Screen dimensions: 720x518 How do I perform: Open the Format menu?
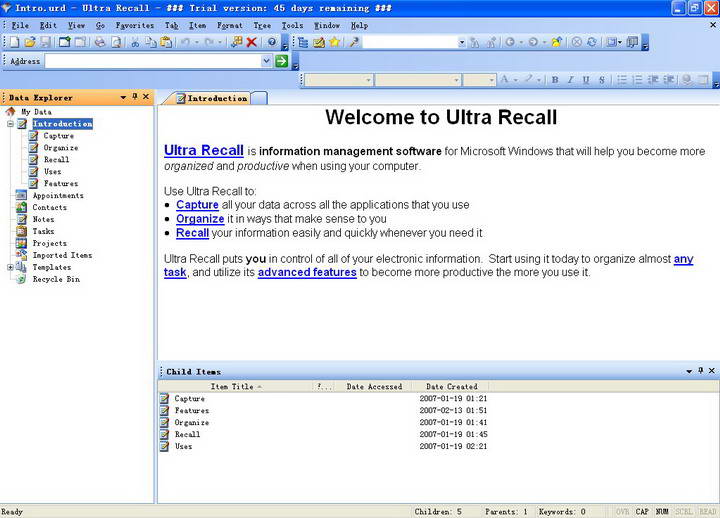tap(230, 26)
